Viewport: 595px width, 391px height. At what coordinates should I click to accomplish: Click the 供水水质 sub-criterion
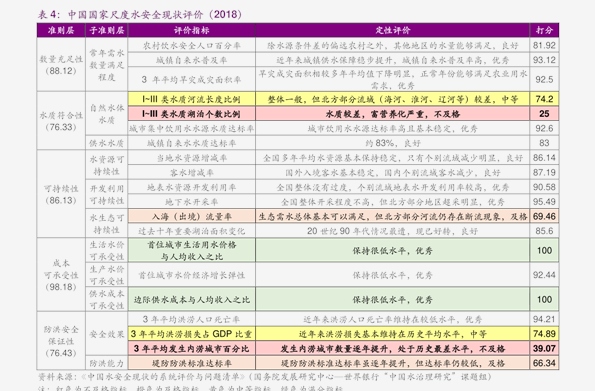click(x=107, y=143)
